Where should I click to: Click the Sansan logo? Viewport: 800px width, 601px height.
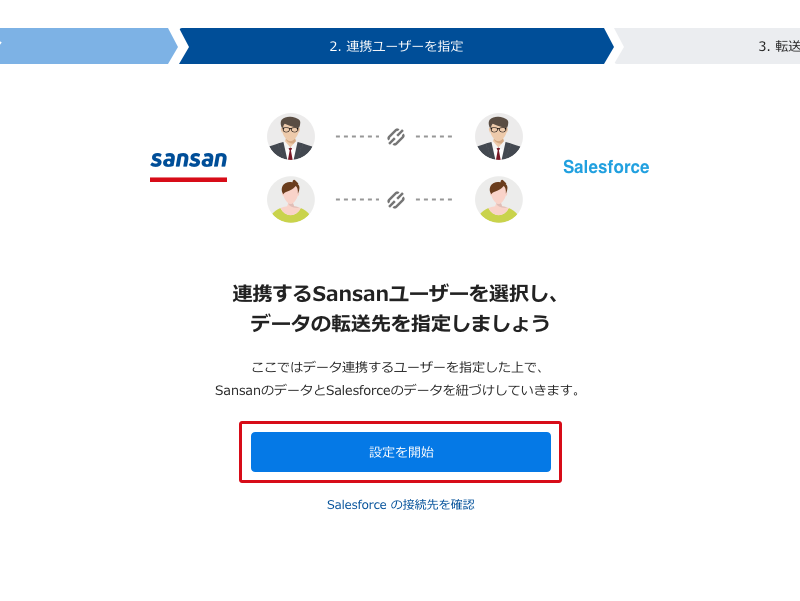(x=188, y=160)
